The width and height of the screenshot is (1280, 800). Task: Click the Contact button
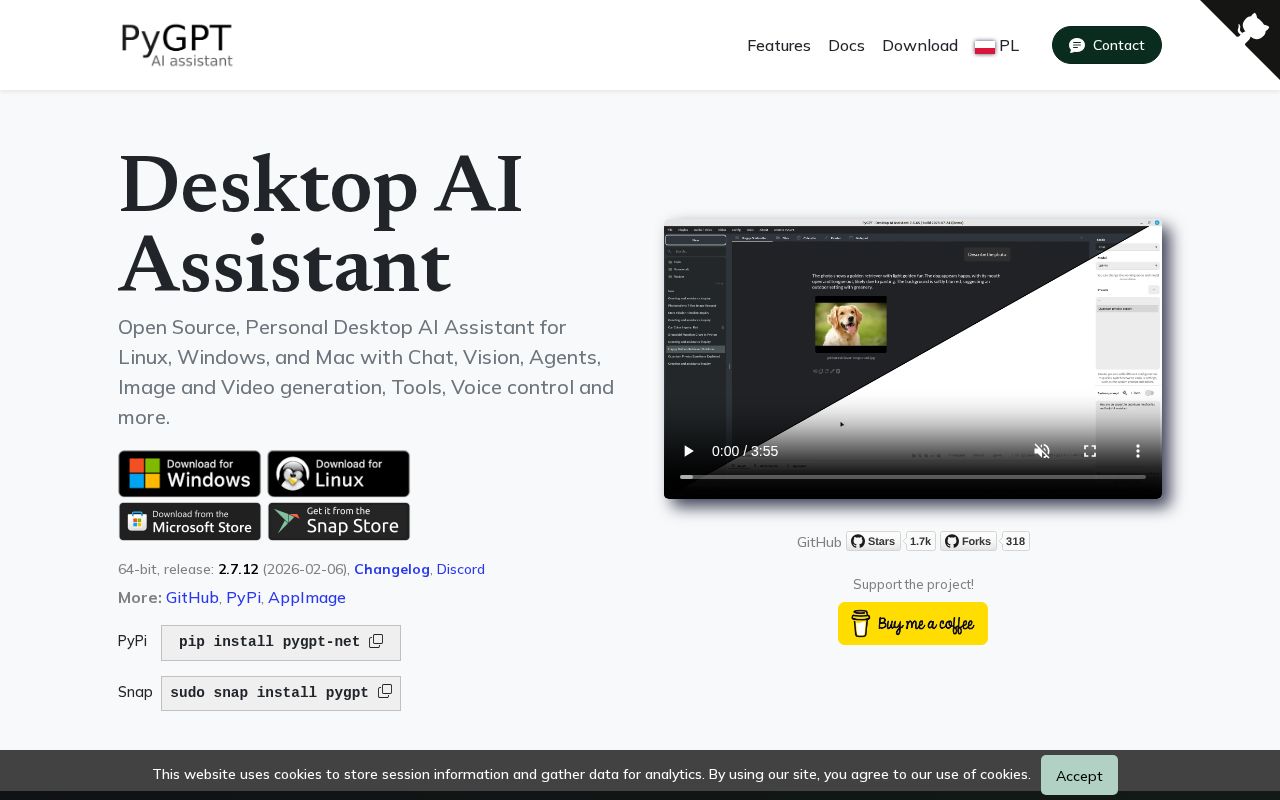[1107, 45]
